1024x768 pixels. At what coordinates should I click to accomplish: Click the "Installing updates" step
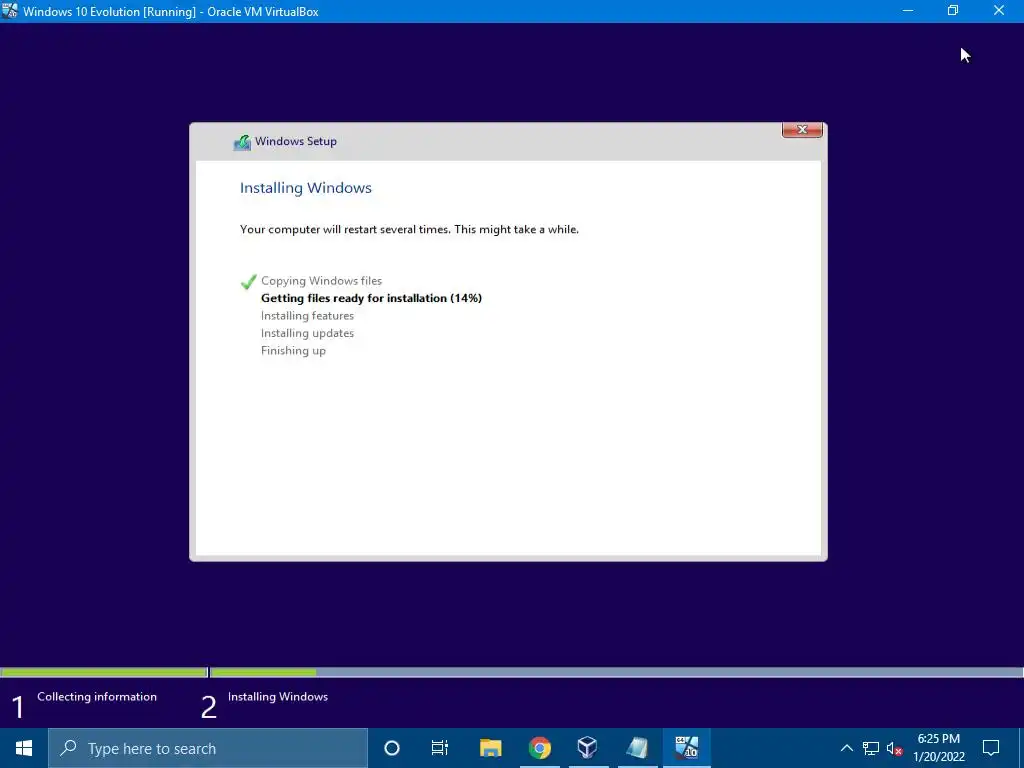click(x=307, y=333)
